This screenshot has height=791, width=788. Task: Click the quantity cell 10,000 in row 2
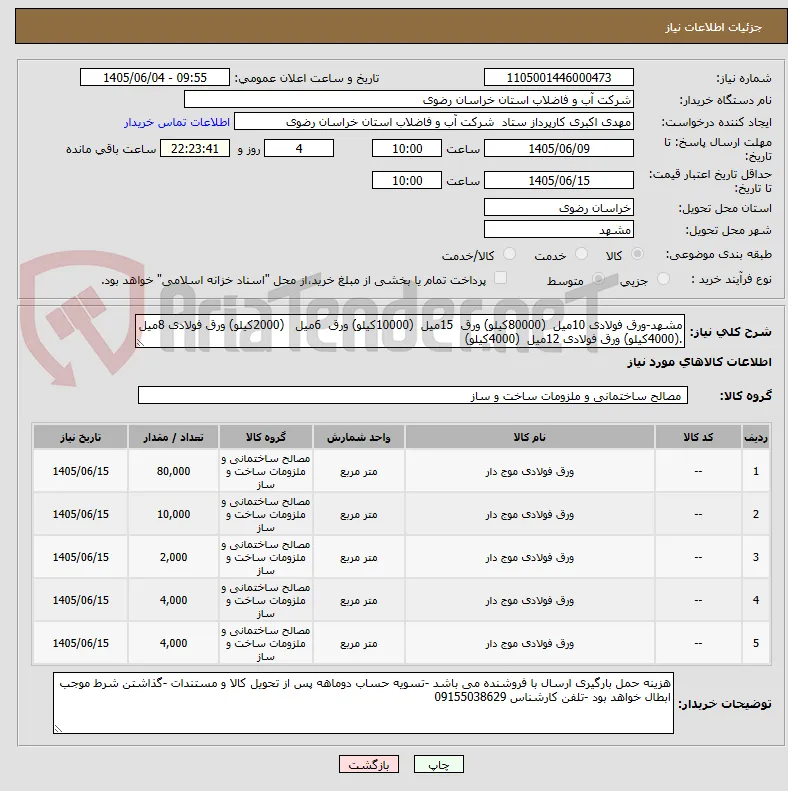click(173, 514)
